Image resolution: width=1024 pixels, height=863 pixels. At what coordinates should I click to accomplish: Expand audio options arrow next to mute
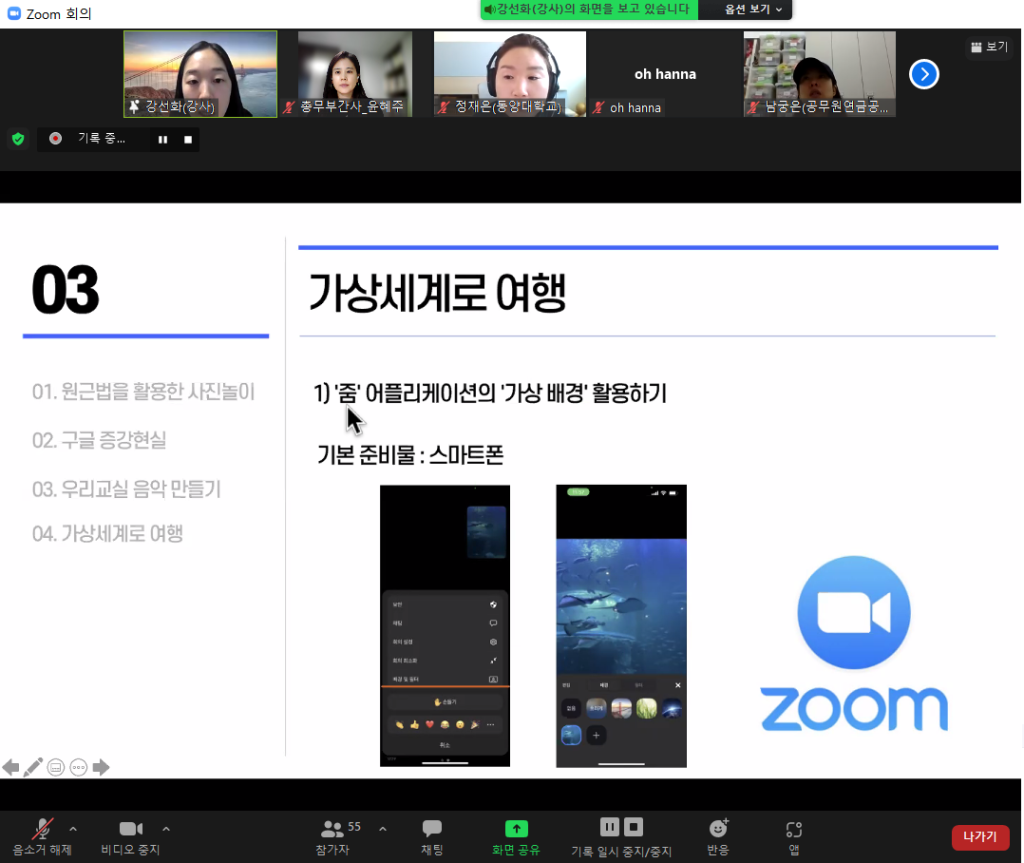coord(72,828)
